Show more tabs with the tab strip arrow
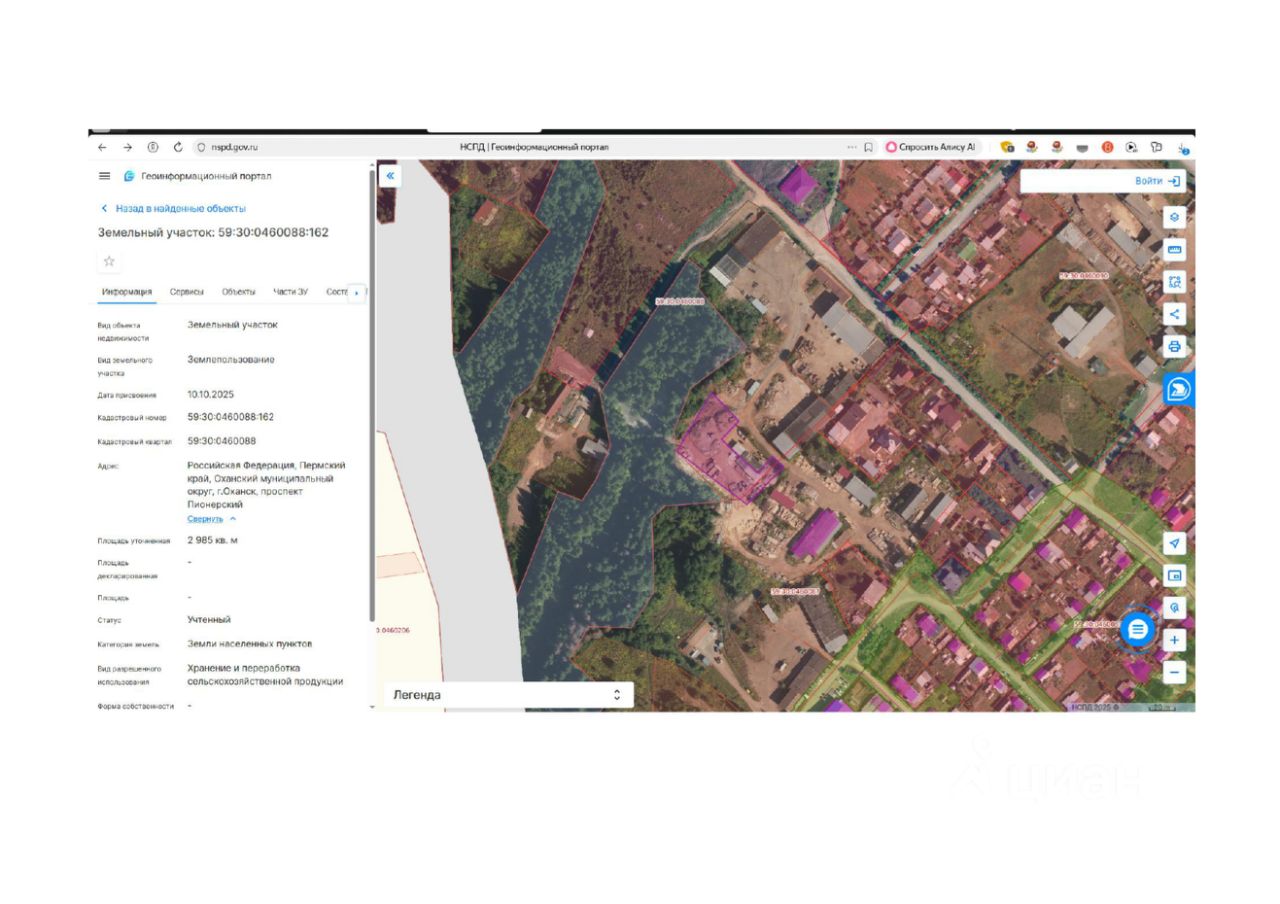 click(x=357, y=293)
